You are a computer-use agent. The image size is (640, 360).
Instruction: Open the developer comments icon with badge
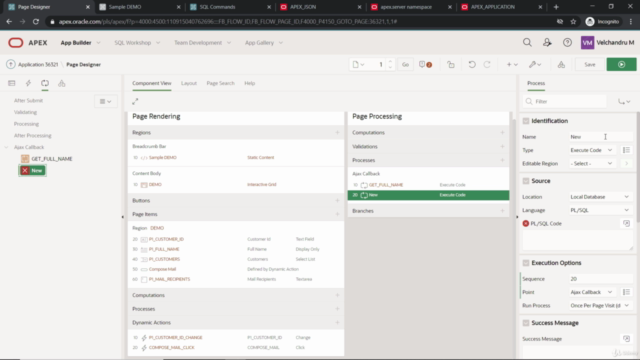(425, 64)
